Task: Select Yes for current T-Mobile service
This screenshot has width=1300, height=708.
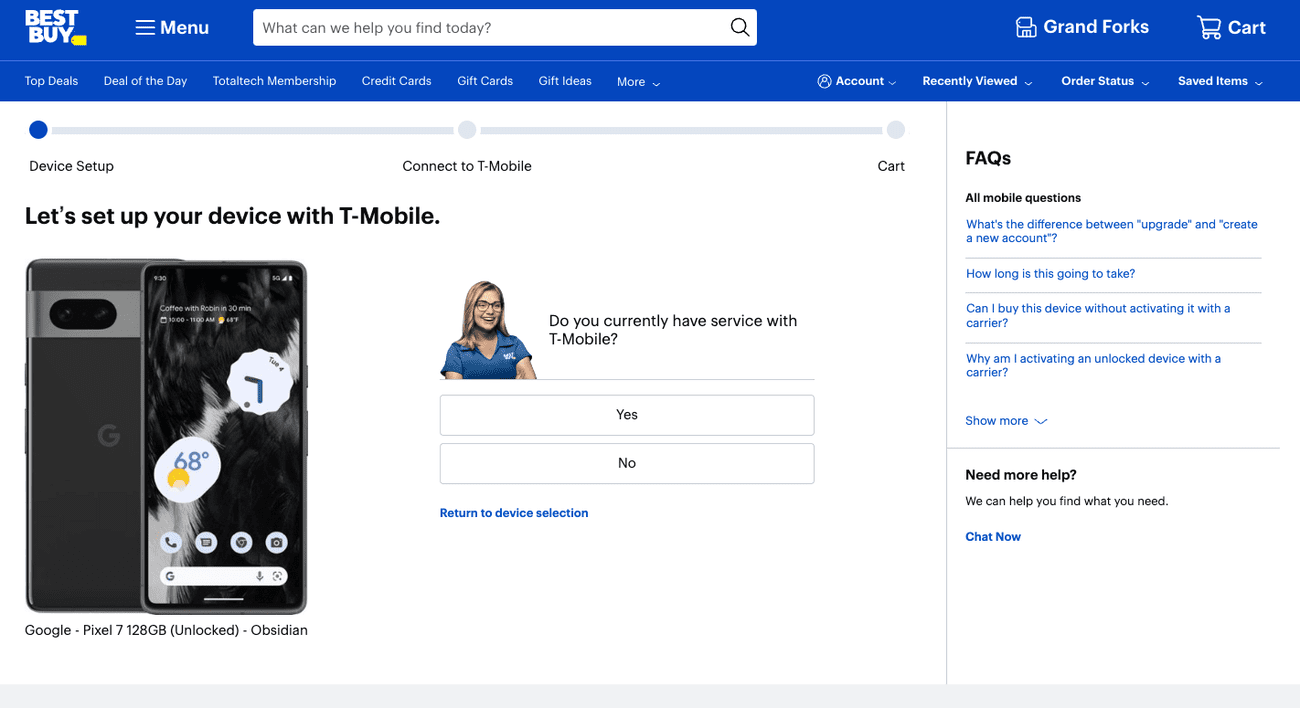Action: [x=627, y=414]
